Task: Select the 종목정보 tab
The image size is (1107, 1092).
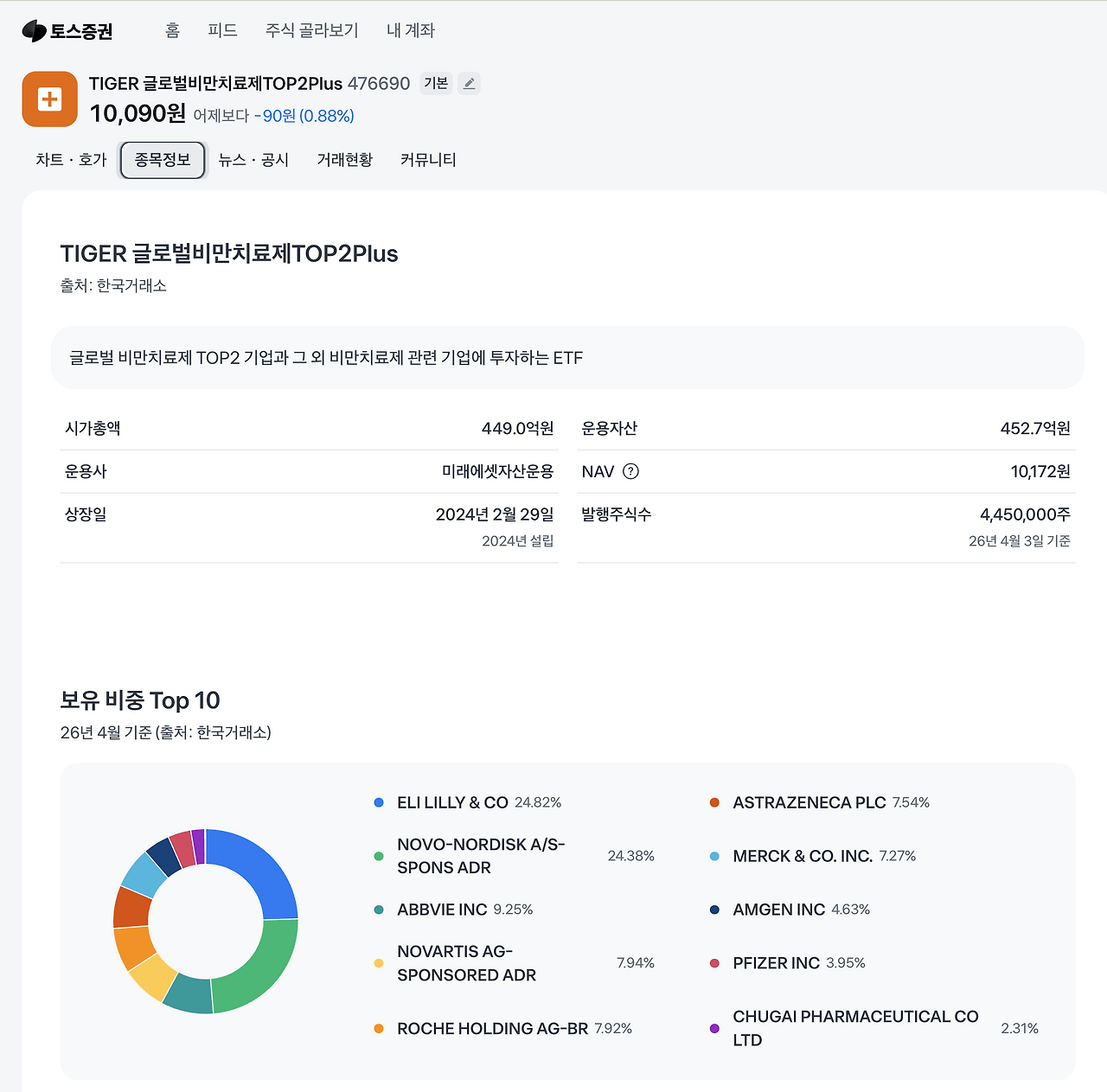Action: 163,160
